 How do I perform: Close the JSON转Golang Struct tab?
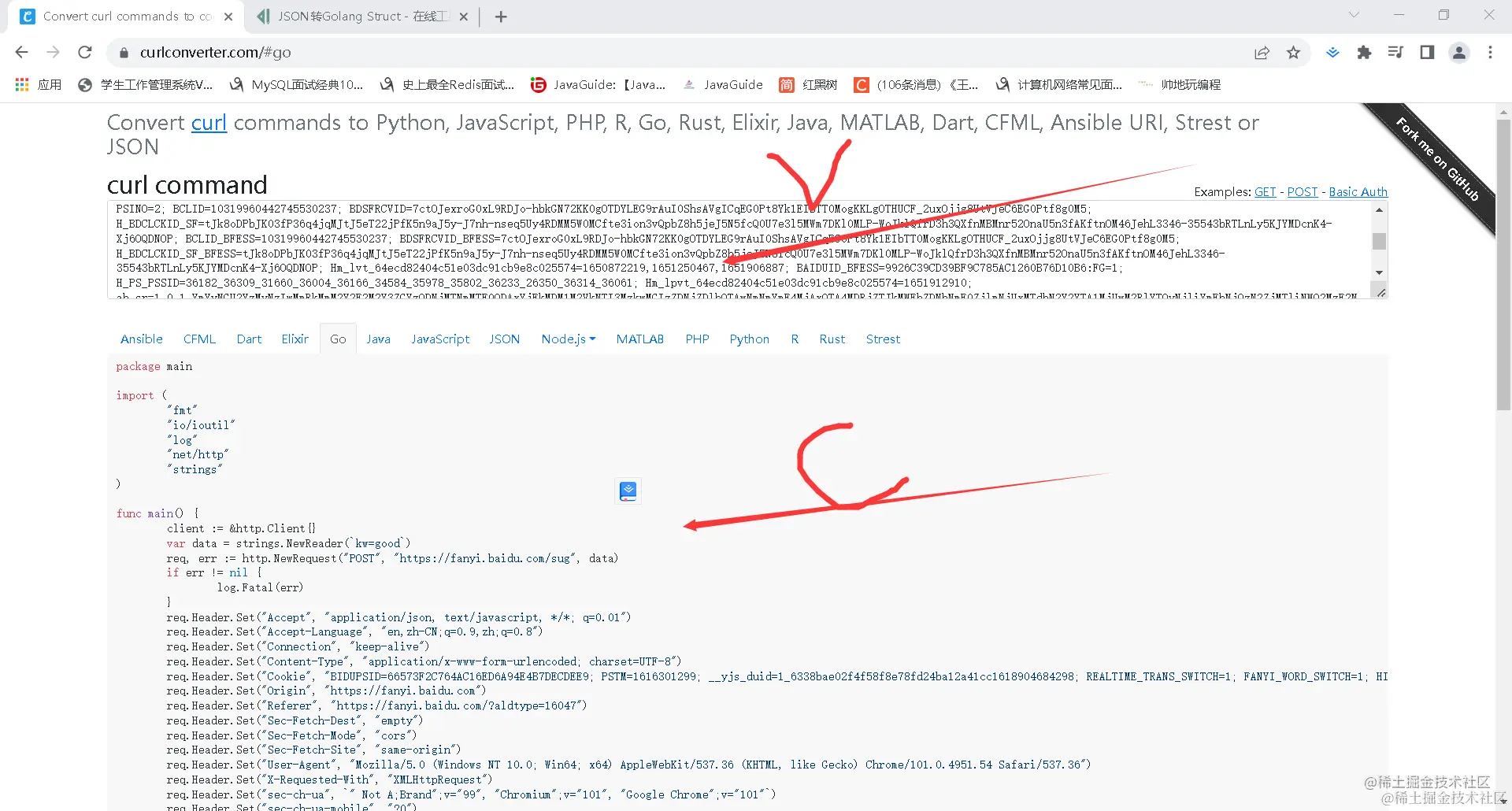point(464,17)
